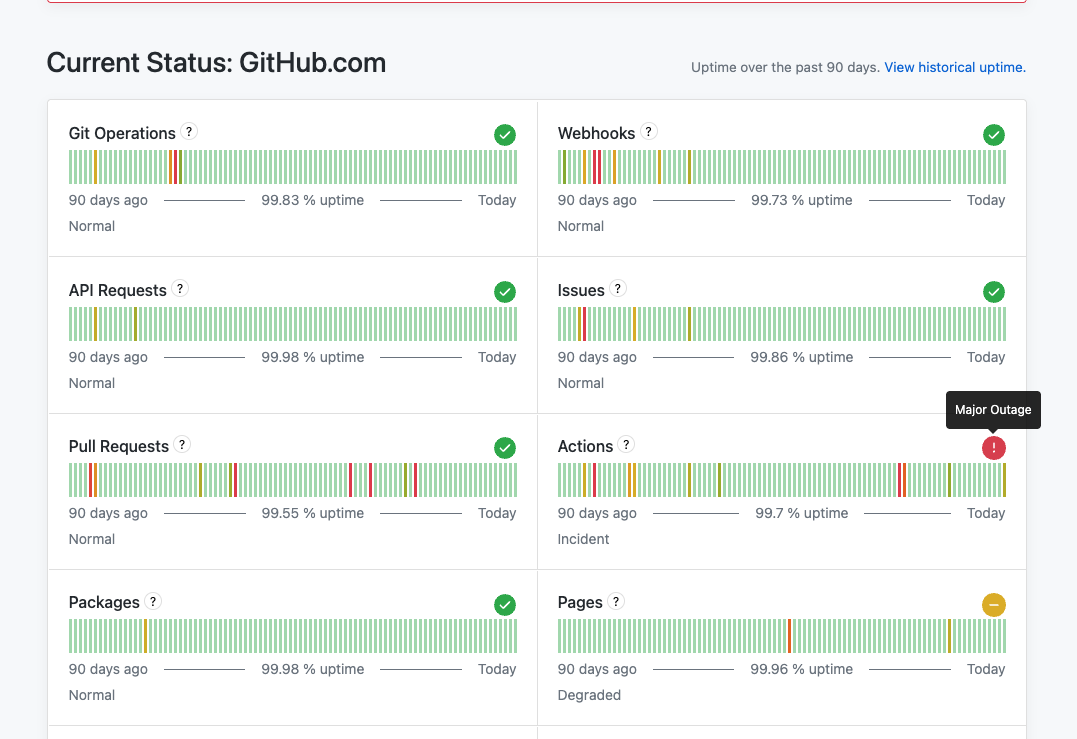Click the 99.86 % uptime text
The height and width of the screenshot is (739, 1077).
click(x=802, y=357)
